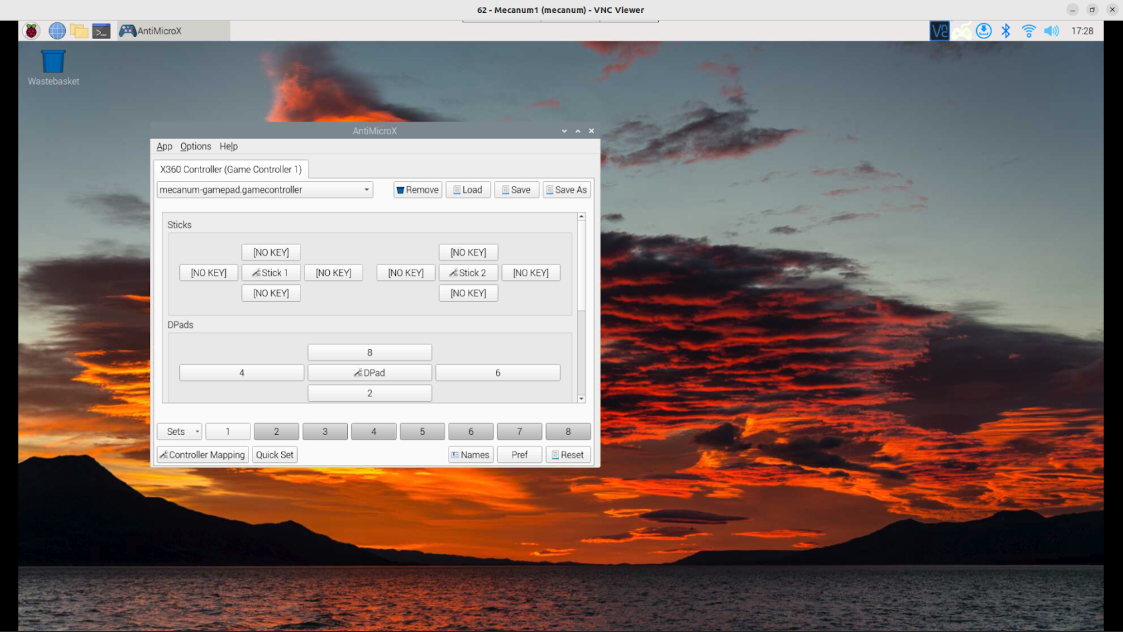Open the Raspberry Pi main menu

tap(32, 31)
